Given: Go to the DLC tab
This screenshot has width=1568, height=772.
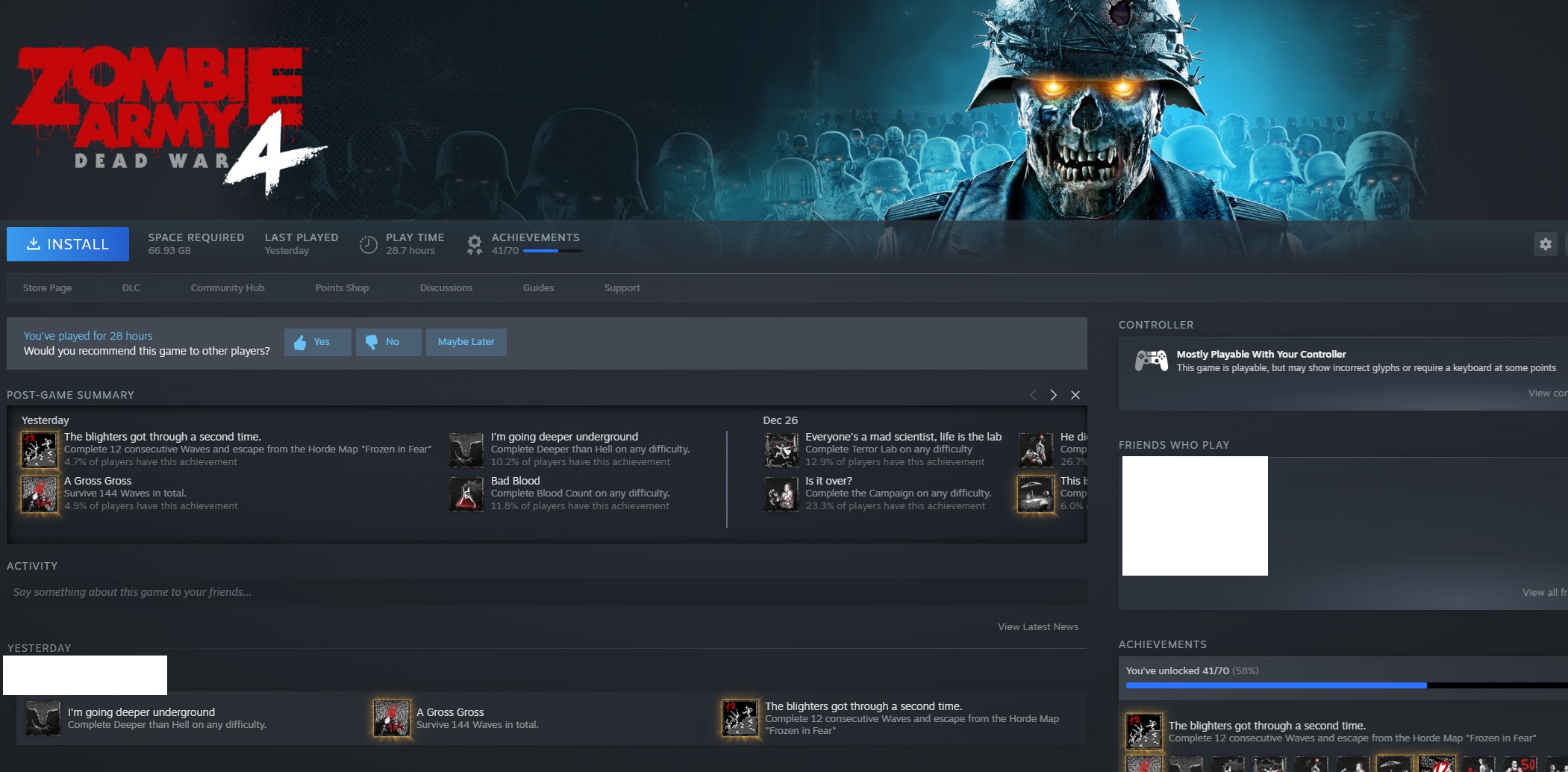Looking at the screenshot, I should coord(131,288).
